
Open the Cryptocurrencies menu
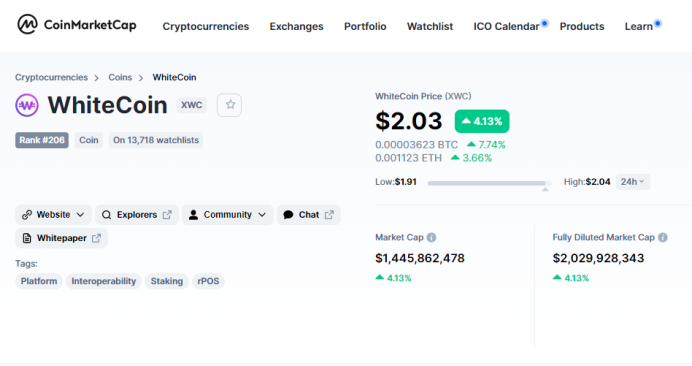pyautogui.click(x=206, y=26)
